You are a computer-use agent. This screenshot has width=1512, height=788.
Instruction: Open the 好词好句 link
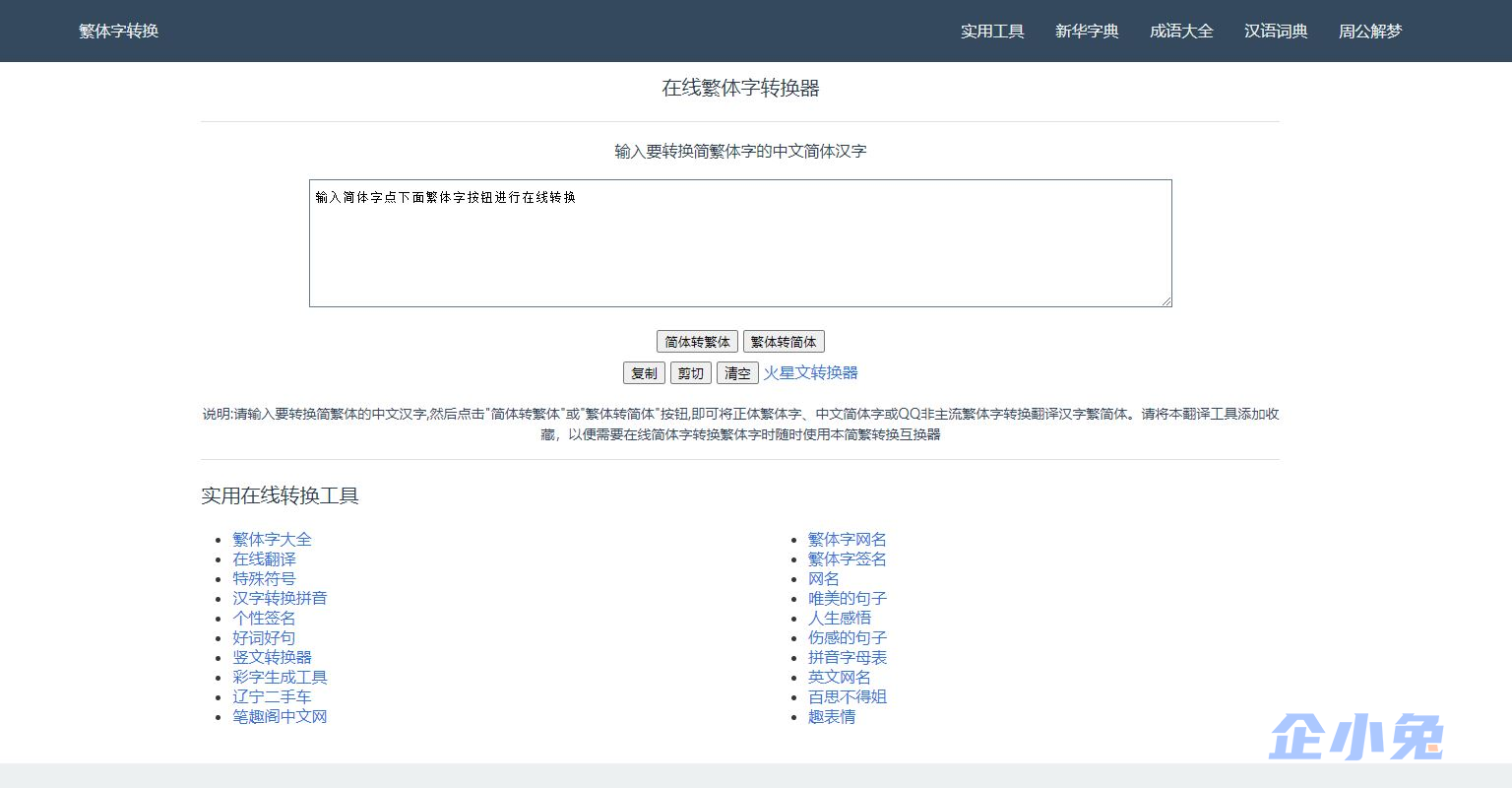264,637
